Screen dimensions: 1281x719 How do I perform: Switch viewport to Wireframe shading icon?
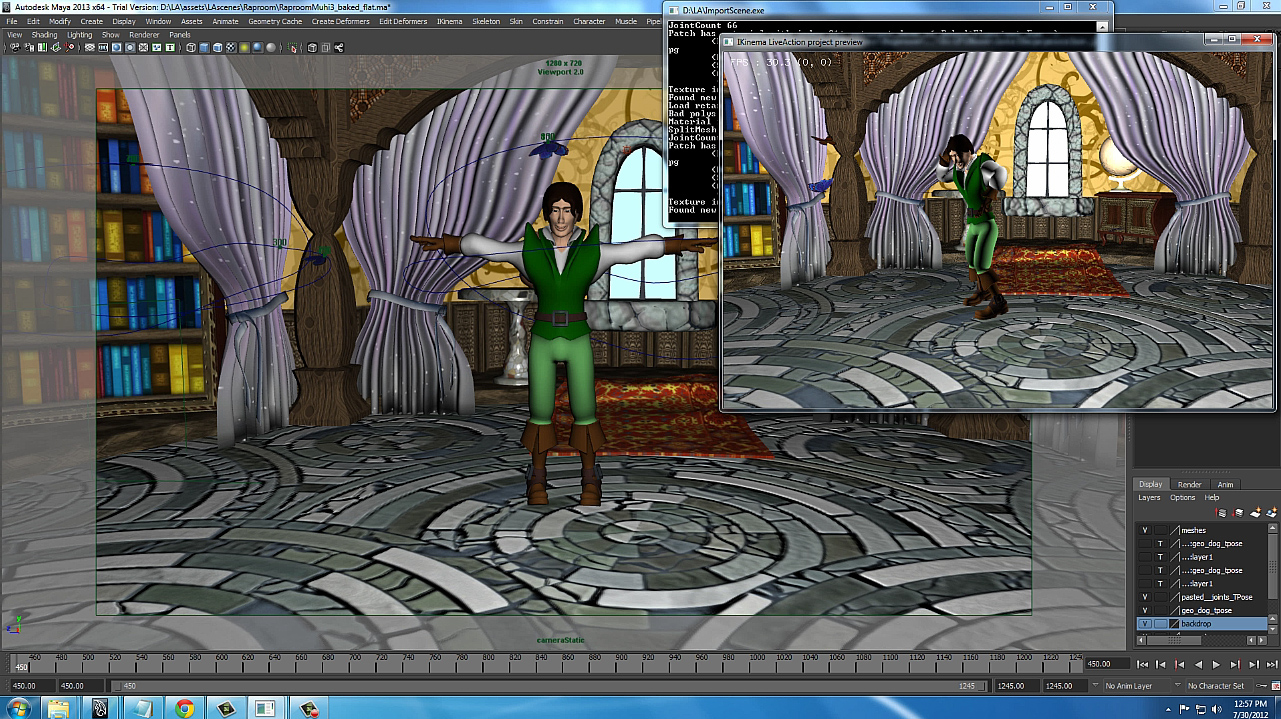[191, 47]
